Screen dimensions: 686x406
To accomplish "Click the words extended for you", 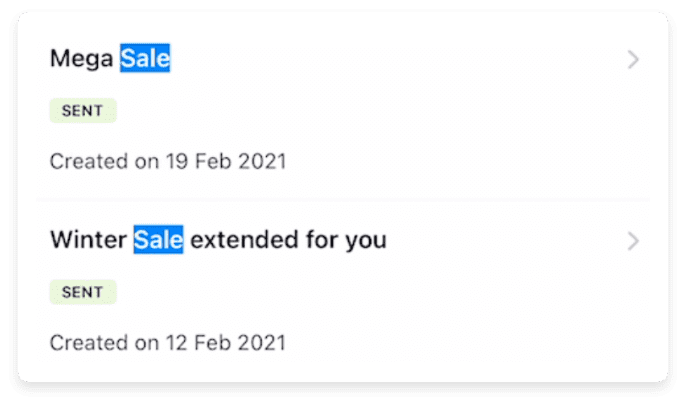I will pyautogui.click(x=288, y=241).
